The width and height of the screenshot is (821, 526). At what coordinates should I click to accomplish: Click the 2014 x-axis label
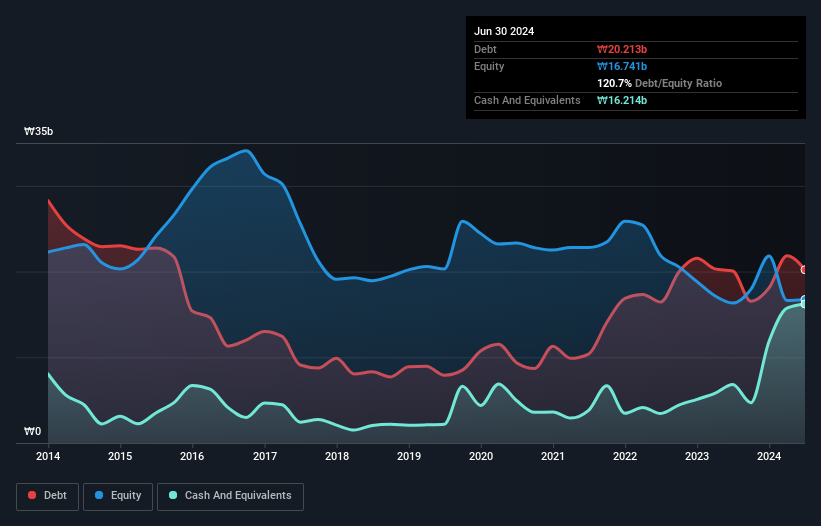pos(48,456)
